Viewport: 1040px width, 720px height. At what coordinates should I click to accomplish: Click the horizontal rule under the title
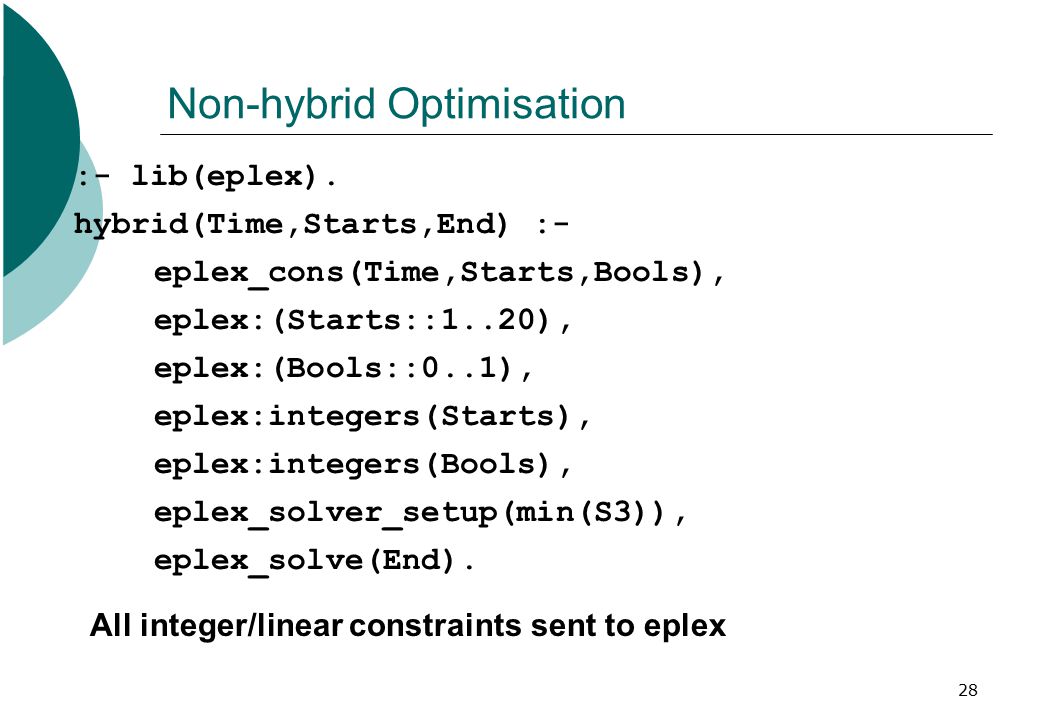click(x=576, y=135)
